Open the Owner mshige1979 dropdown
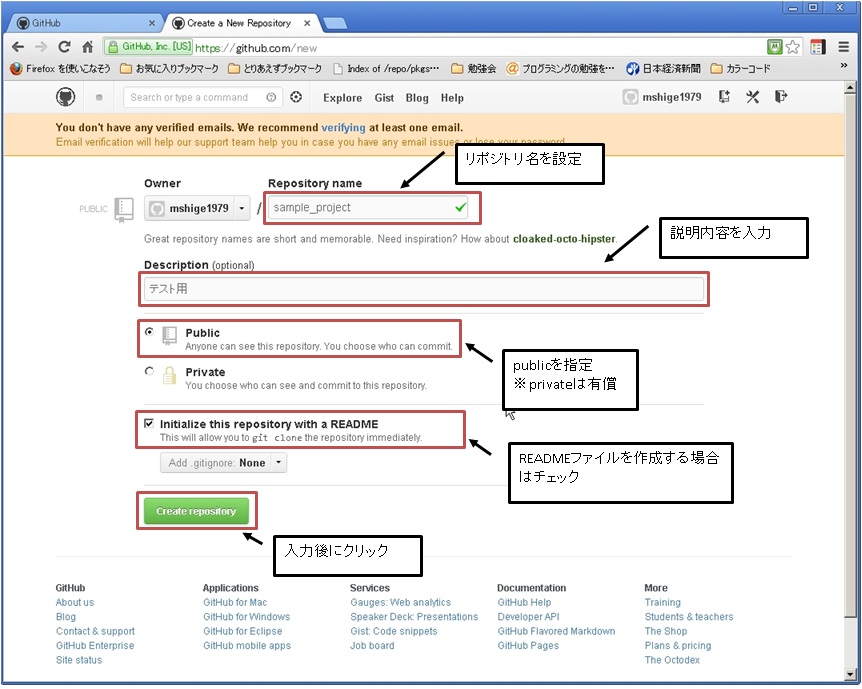 point(197,208)
